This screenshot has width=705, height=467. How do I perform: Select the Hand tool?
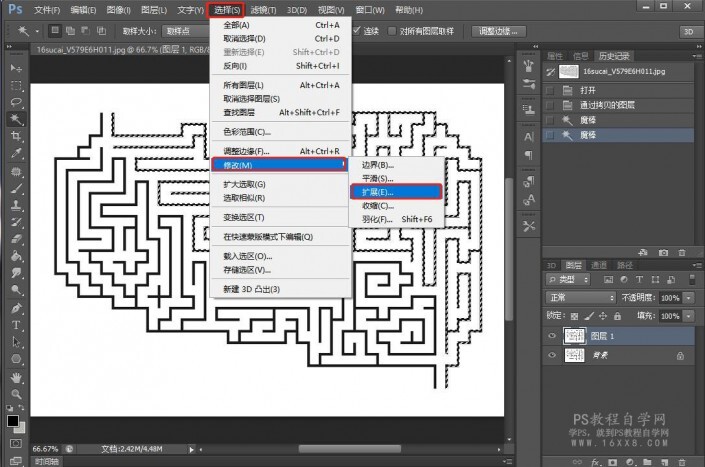(16, 377)
